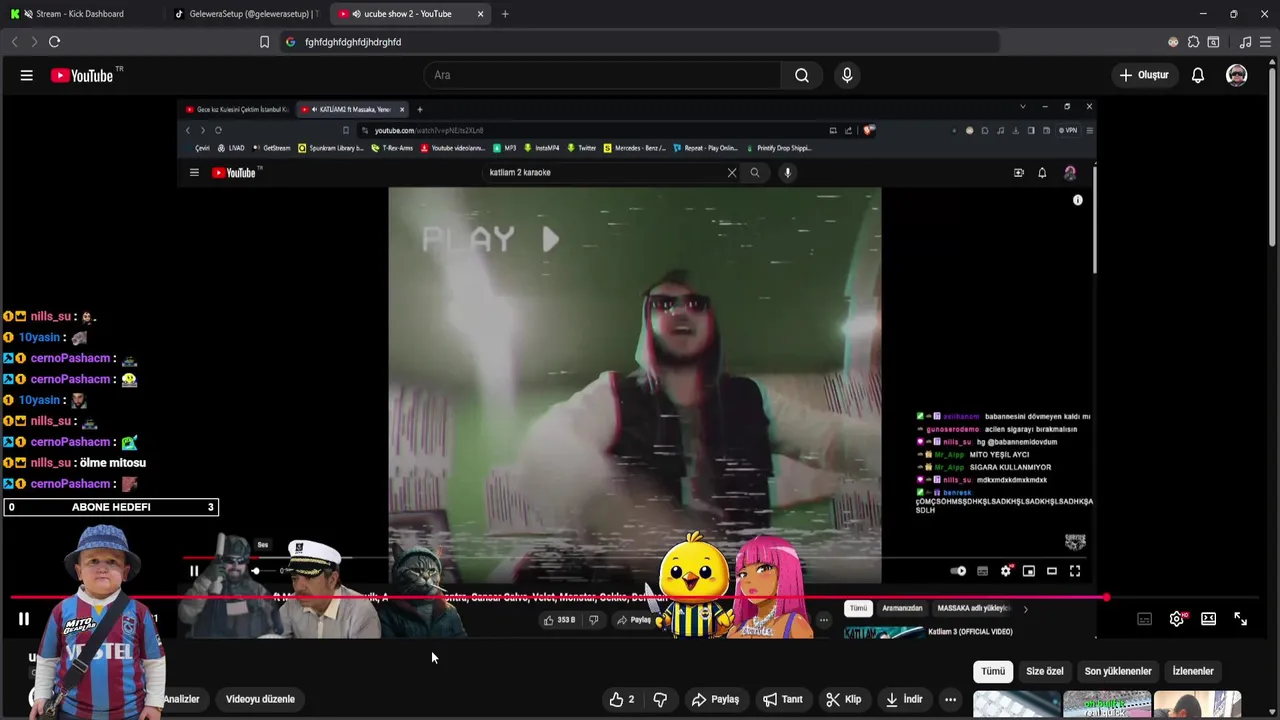
Task: Click the outer YouTube search magnifier button
Action: coord(802,75)
